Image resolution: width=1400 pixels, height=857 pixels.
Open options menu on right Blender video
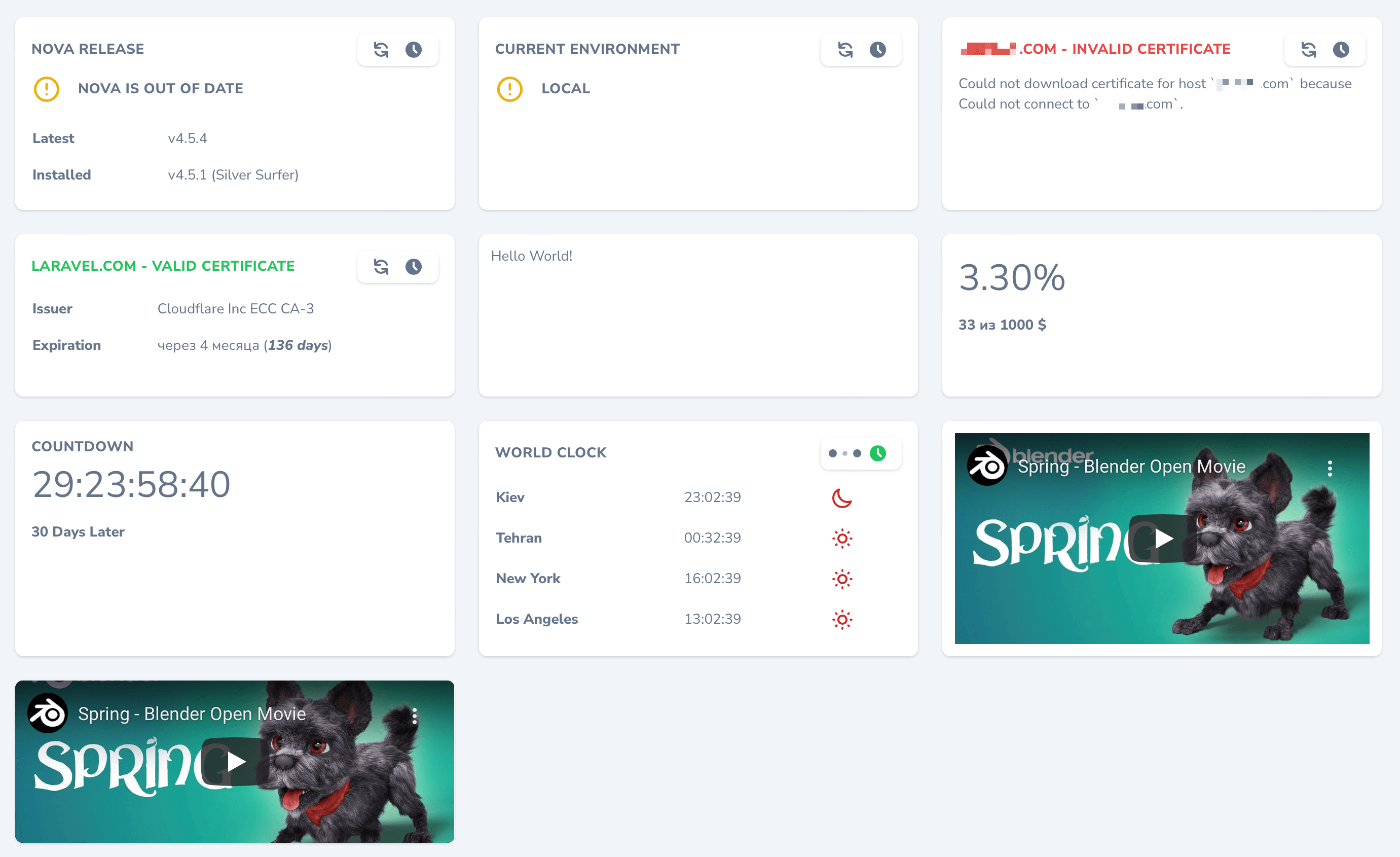(x=1330, y=468)
